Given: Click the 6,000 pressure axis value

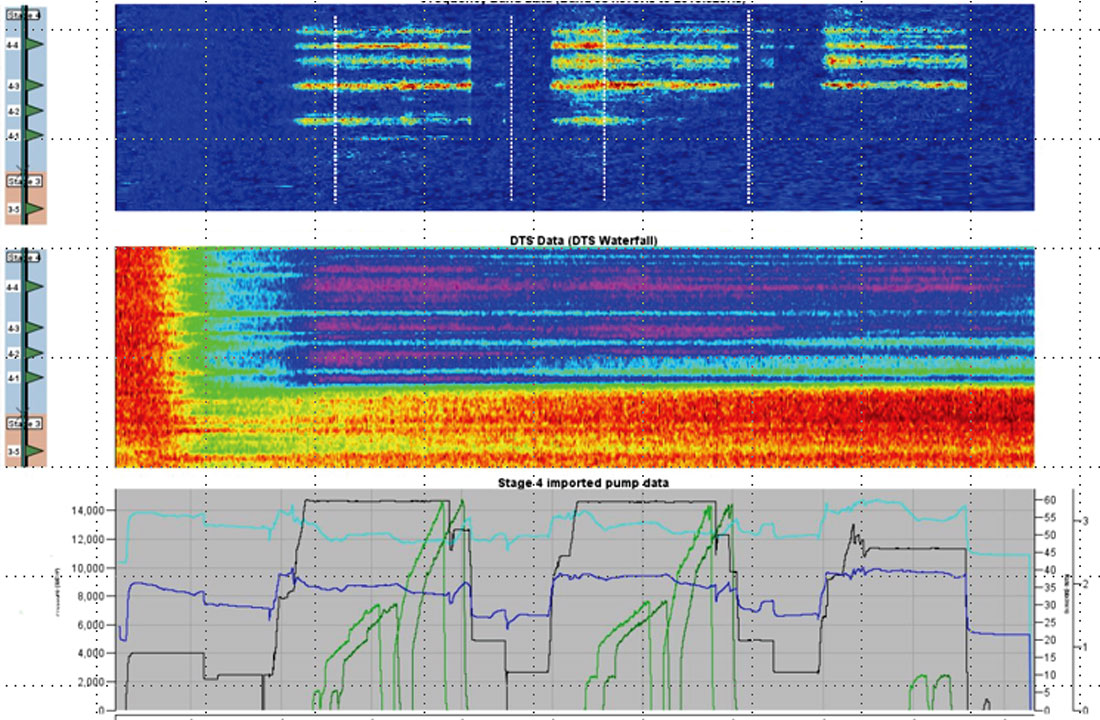Looking at the screenshot, I should click(x=90, y=625).
